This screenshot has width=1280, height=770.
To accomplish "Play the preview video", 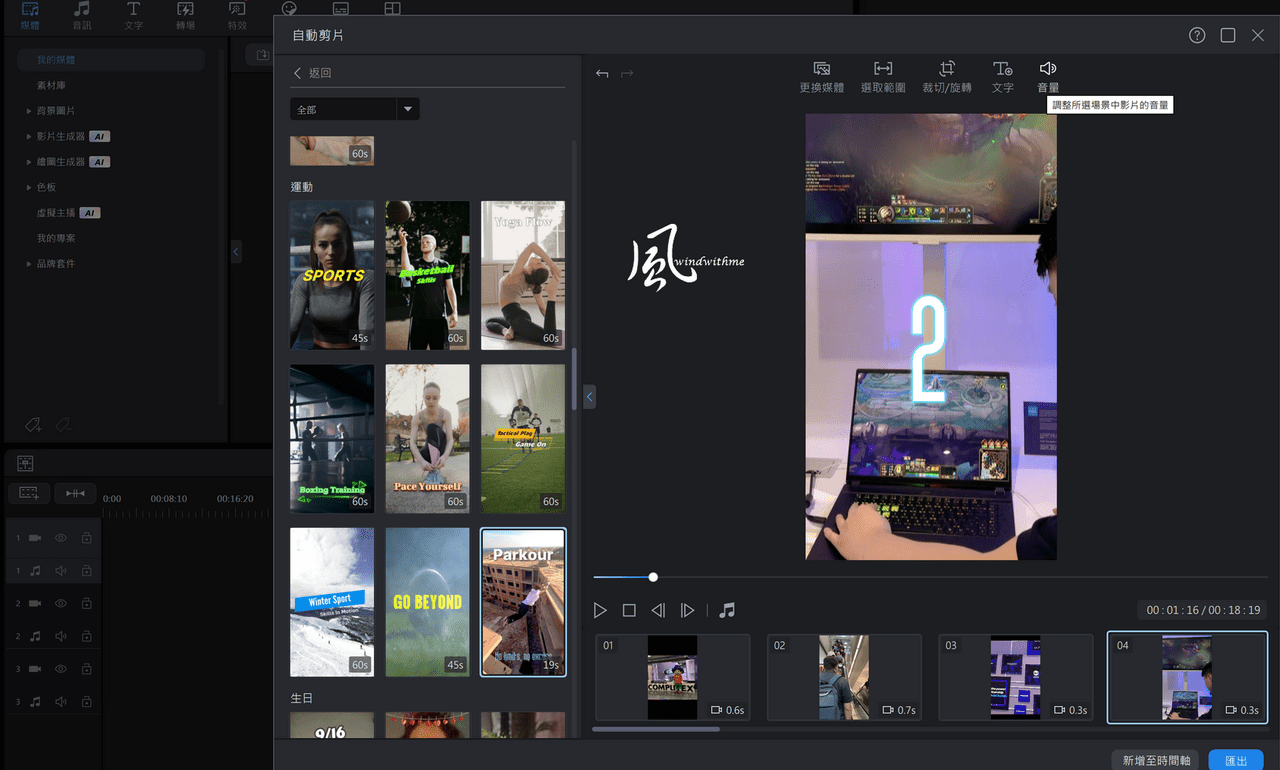I will coord(600,610).
